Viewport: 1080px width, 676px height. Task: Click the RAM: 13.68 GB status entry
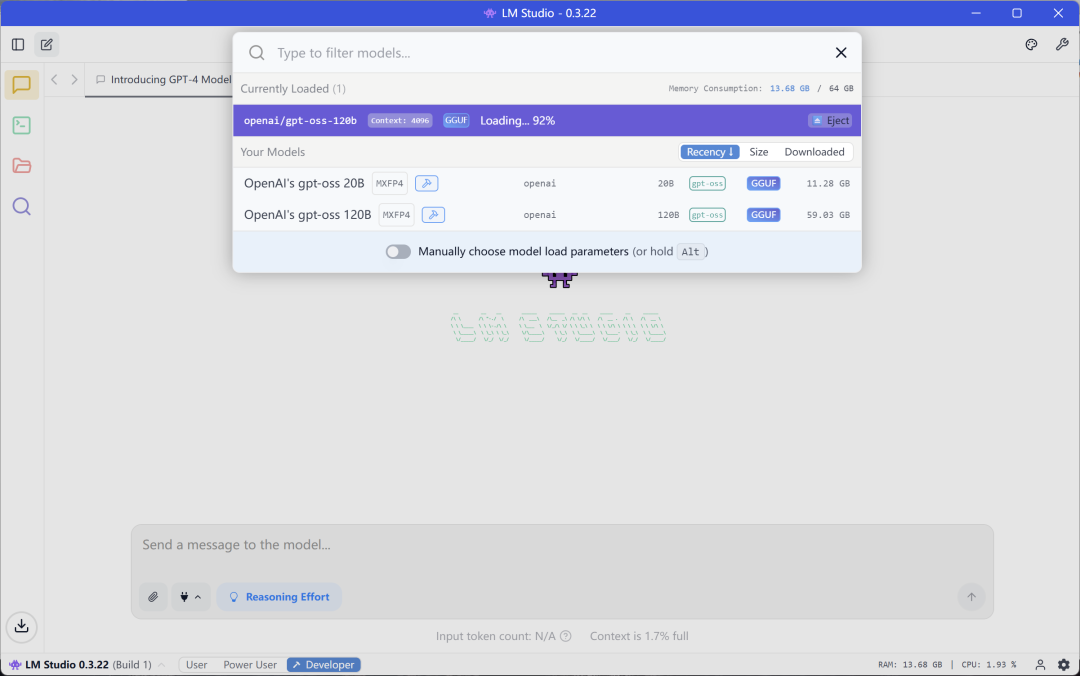pos(910,665)
